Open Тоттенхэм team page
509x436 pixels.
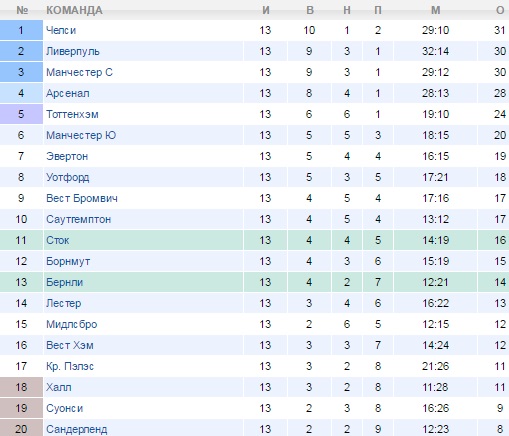(72, 114)
